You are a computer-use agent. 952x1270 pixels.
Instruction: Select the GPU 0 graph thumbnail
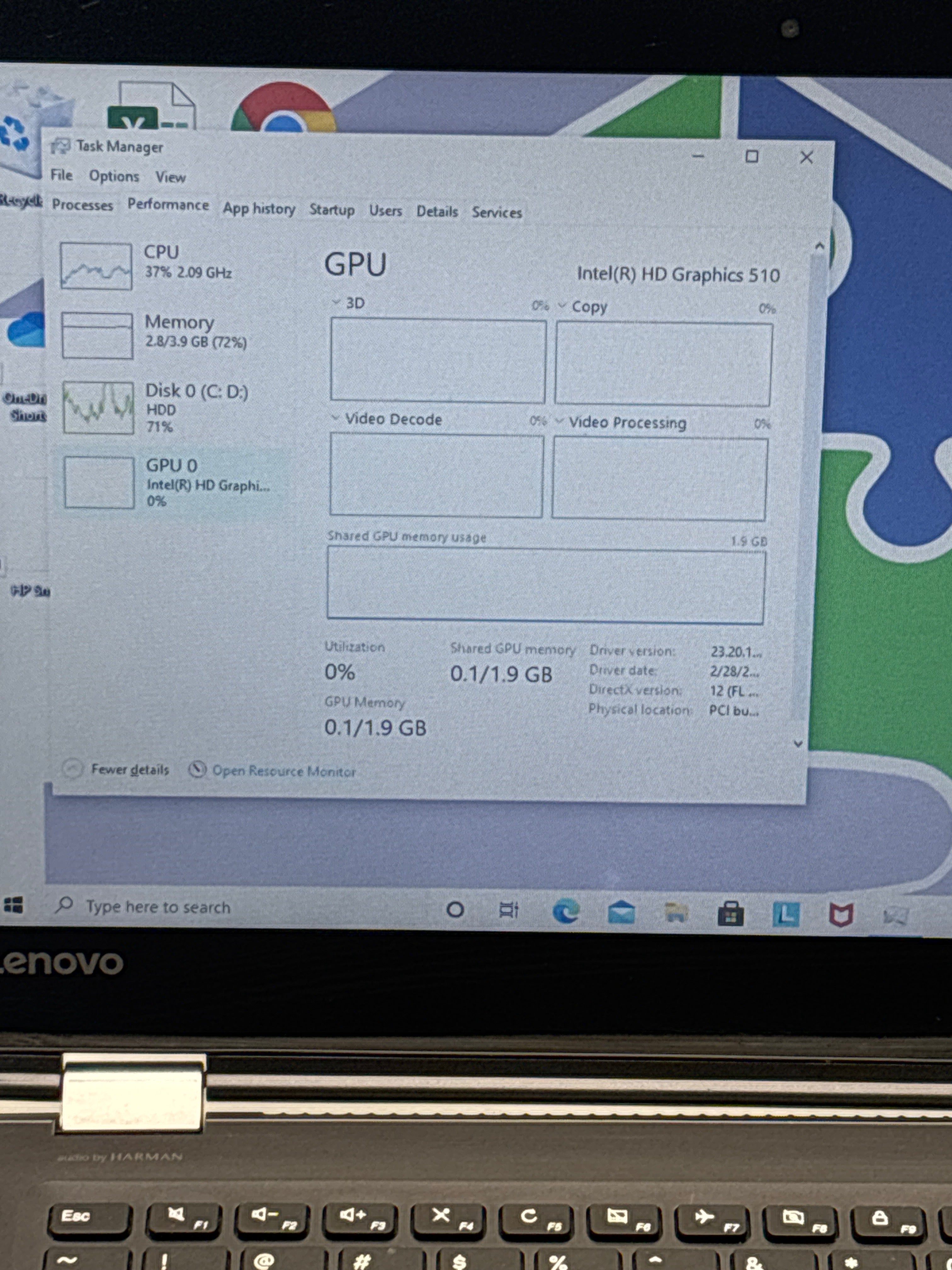(x=99, y=482)
